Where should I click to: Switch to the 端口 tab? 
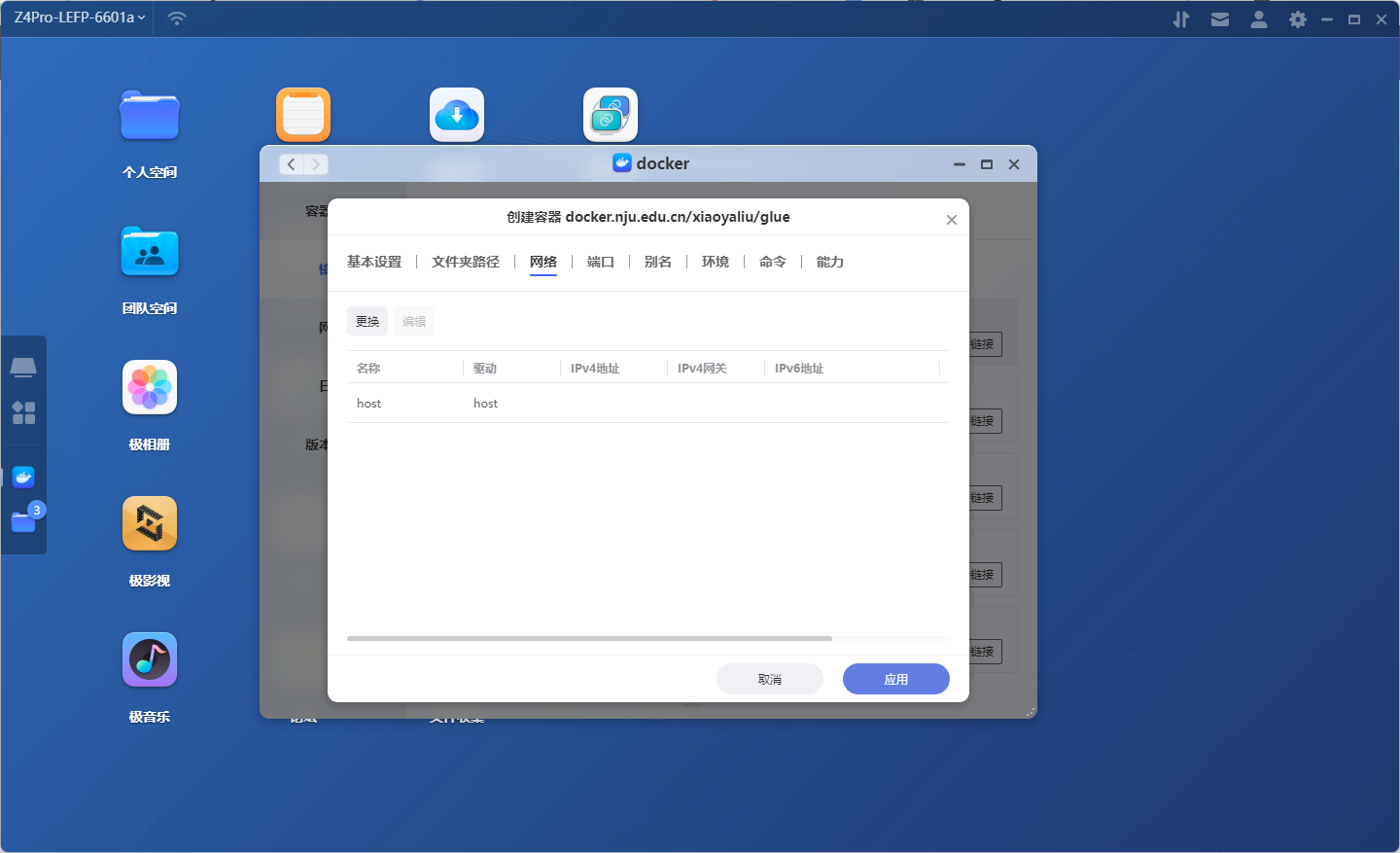pyautogui.click(x=601, y=262)
